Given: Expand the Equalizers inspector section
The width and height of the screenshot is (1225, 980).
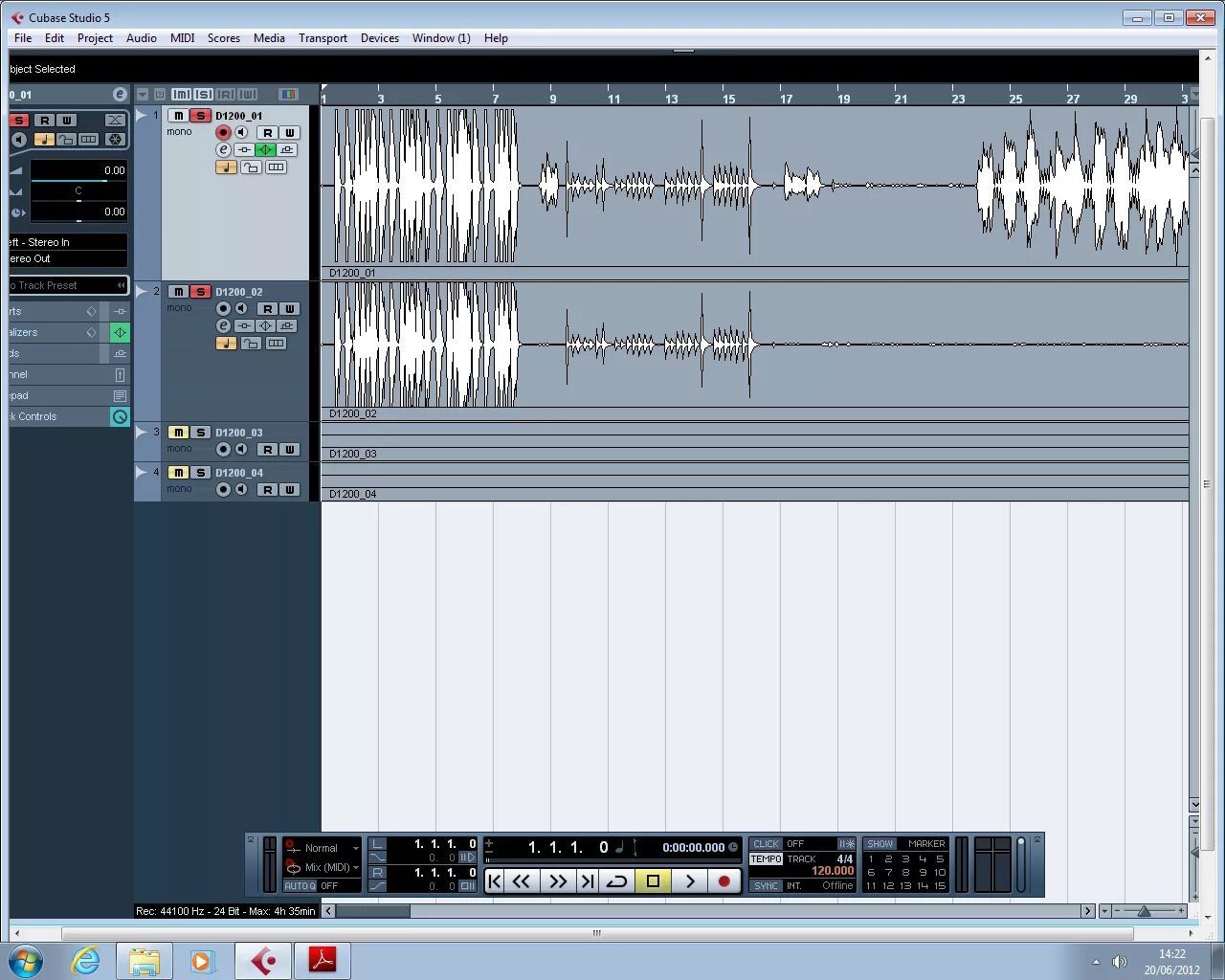Looking at the screenshot, I should (54, 332).
